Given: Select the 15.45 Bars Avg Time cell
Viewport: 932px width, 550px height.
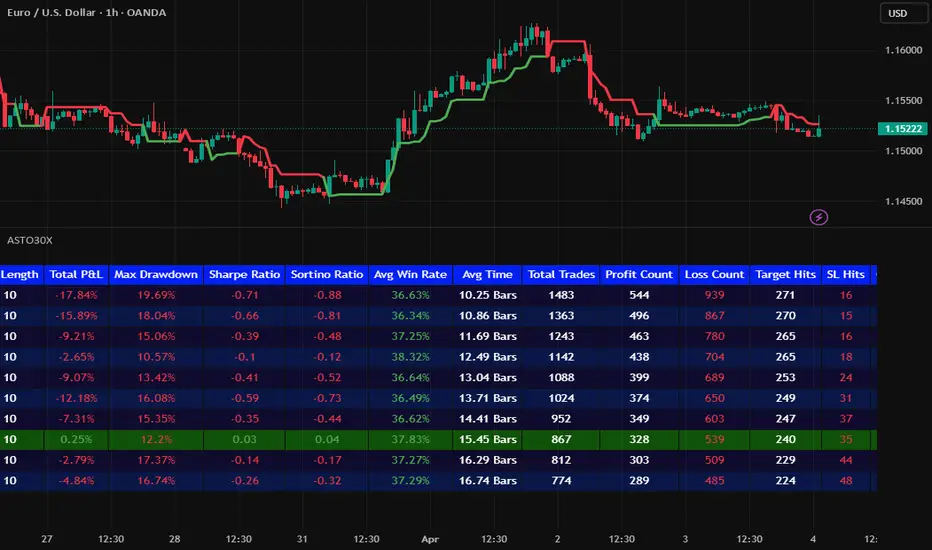Looking at the screenshot, I should tap(487, 439).
